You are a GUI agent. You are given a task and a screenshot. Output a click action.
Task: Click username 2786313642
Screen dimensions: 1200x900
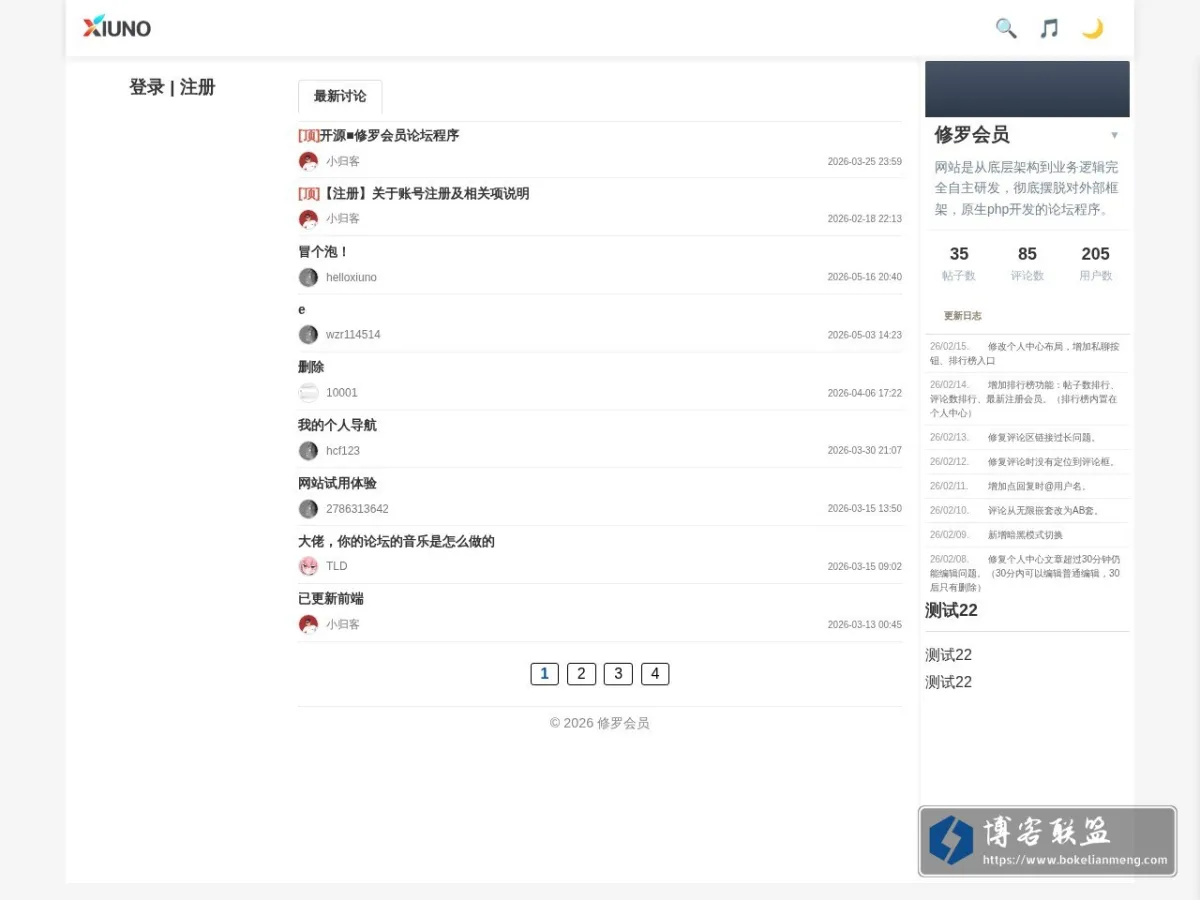coord(357,508)
